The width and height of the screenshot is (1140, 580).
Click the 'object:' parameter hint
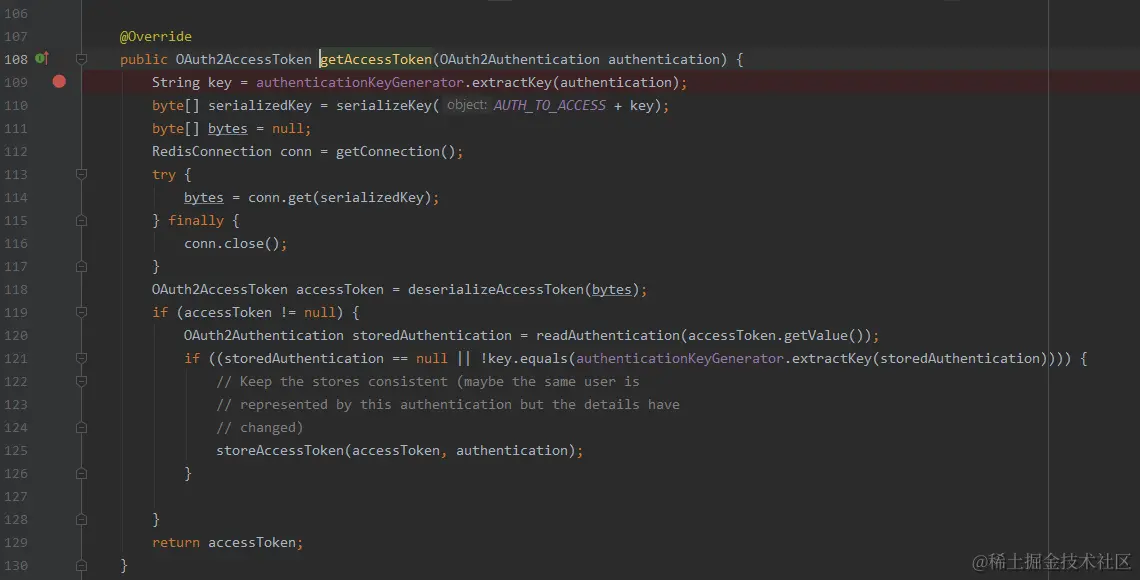[467, 105]
